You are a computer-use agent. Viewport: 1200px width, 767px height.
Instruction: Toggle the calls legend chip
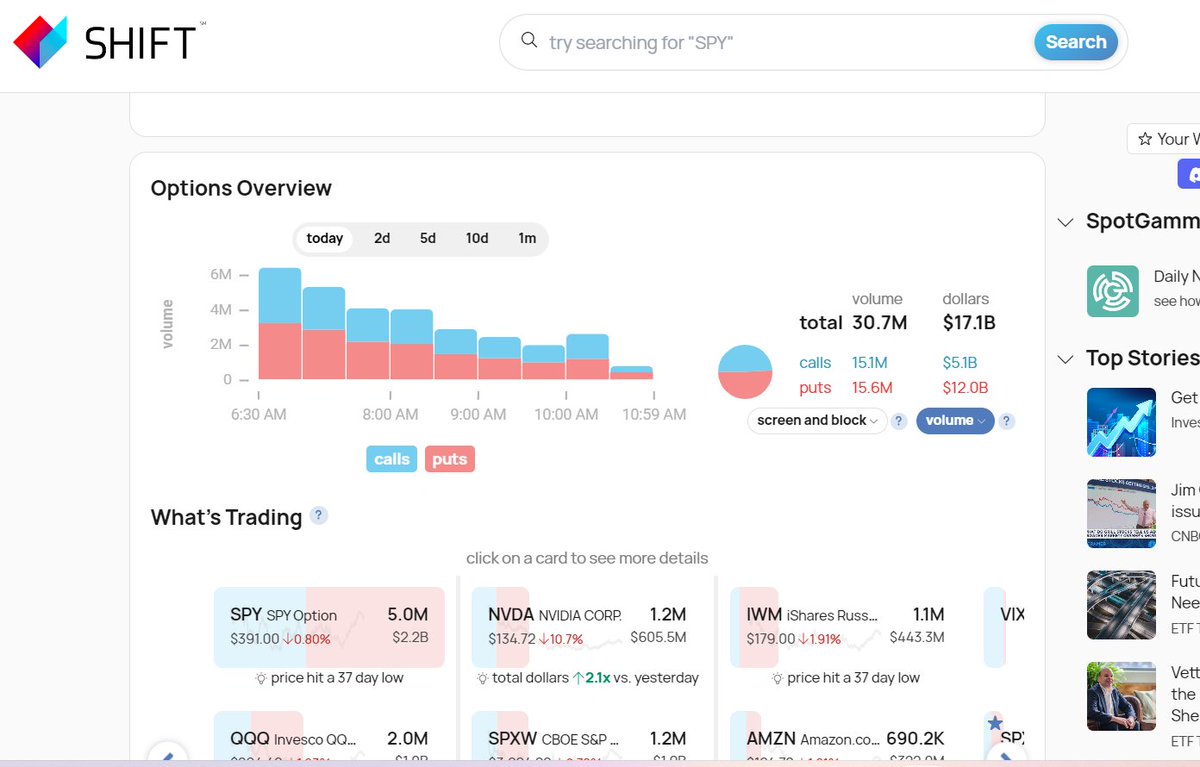(391, 459)
